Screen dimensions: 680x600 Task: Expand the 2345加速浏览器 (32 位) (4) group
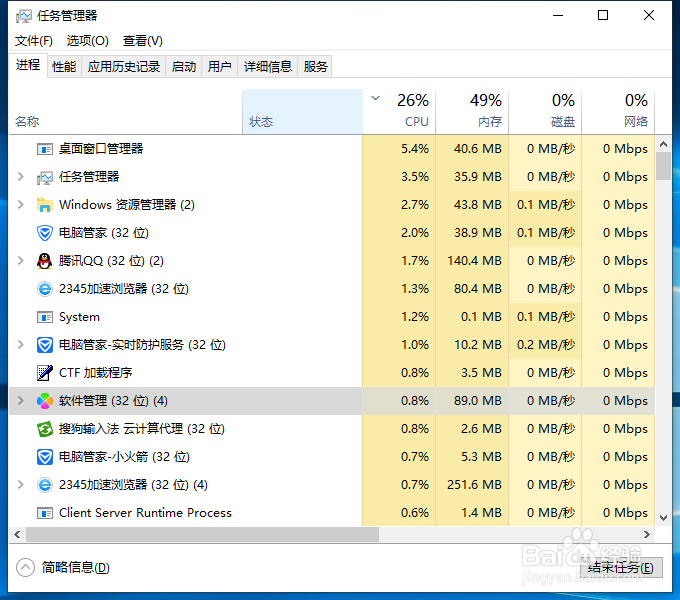pos(20,485)
